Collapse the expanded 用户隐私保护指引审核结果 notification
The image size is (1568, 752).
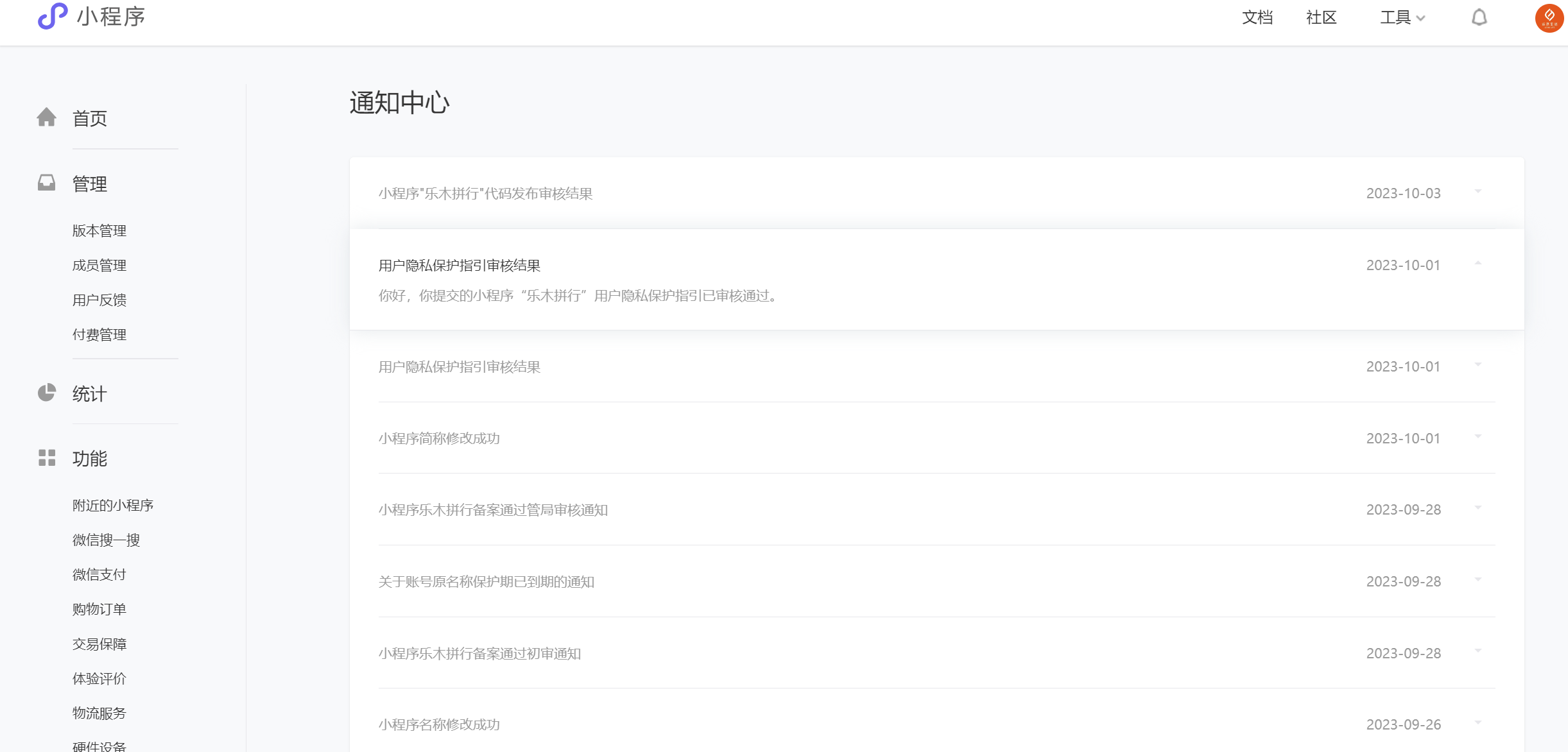point(1478,263)
